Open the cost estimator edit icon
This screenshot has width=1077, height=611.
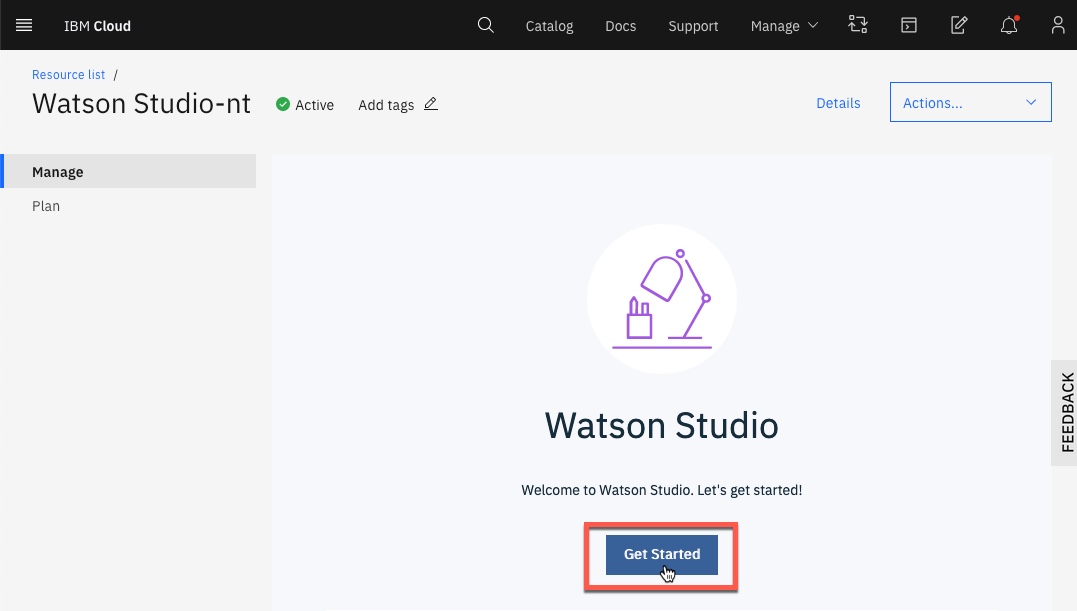pos(959,25)
